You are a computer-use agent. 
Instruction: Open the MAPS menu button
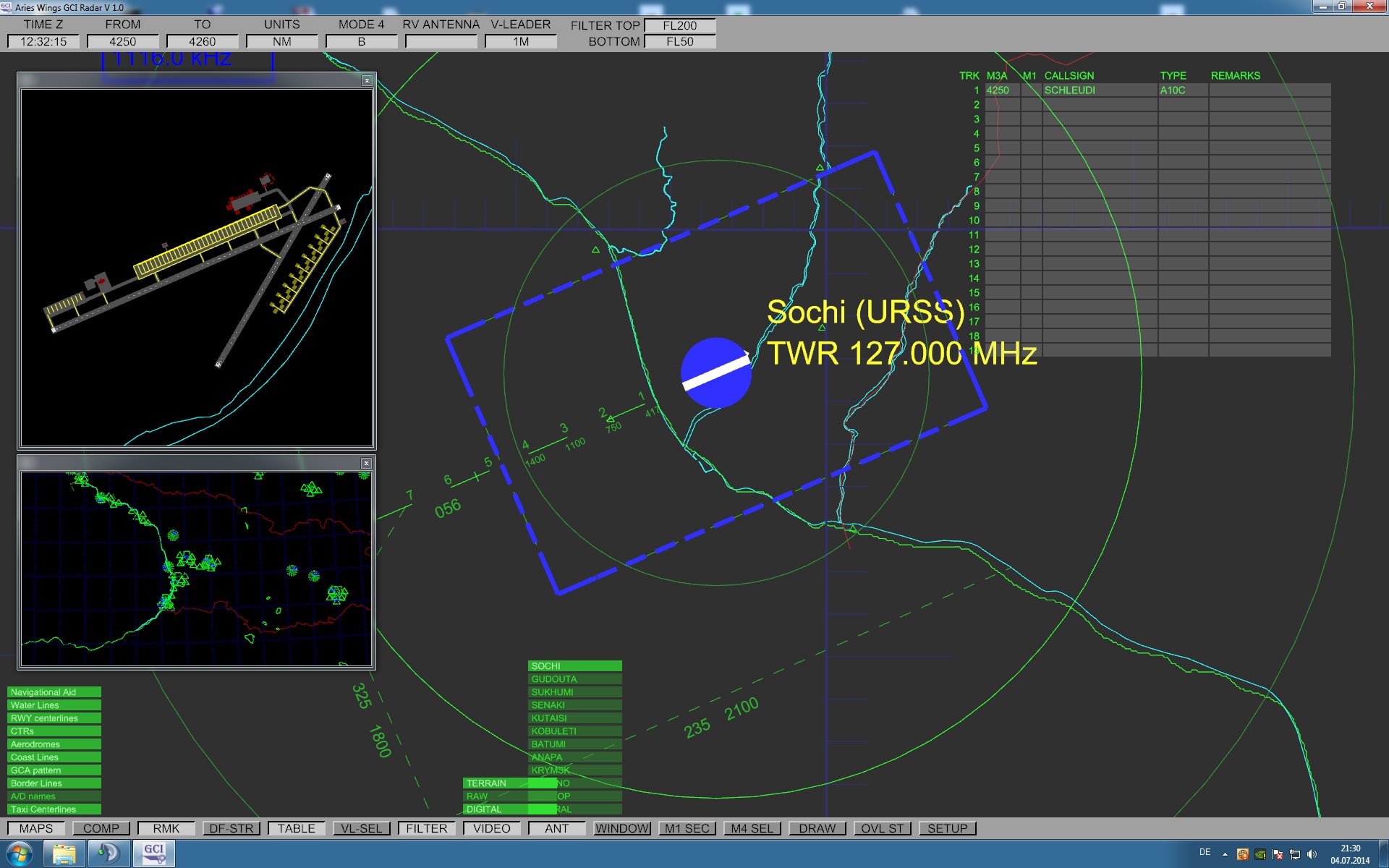coord(36,828)
